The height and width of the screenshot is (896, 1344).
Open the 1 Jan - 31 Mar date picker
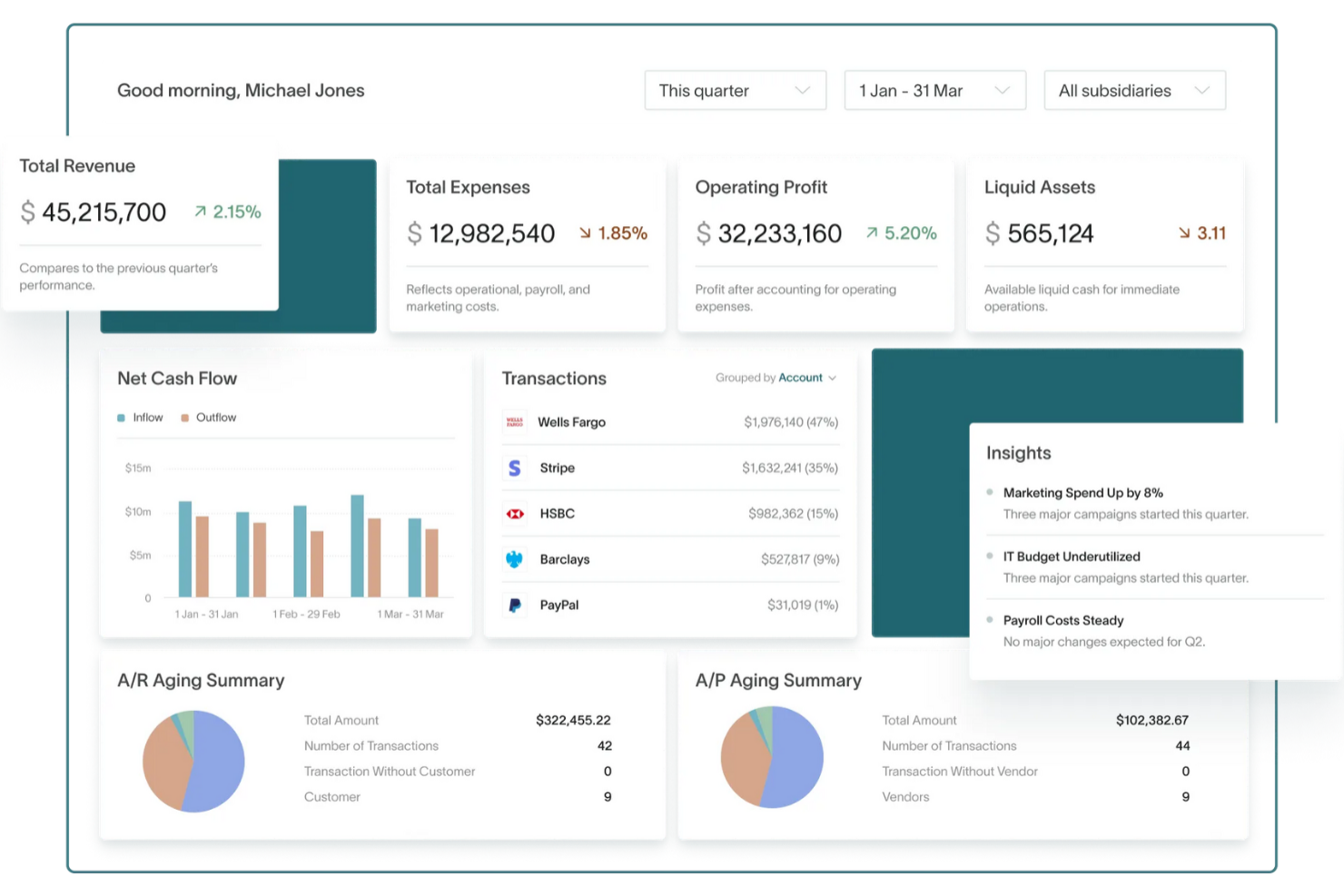(x=934, y=90)
